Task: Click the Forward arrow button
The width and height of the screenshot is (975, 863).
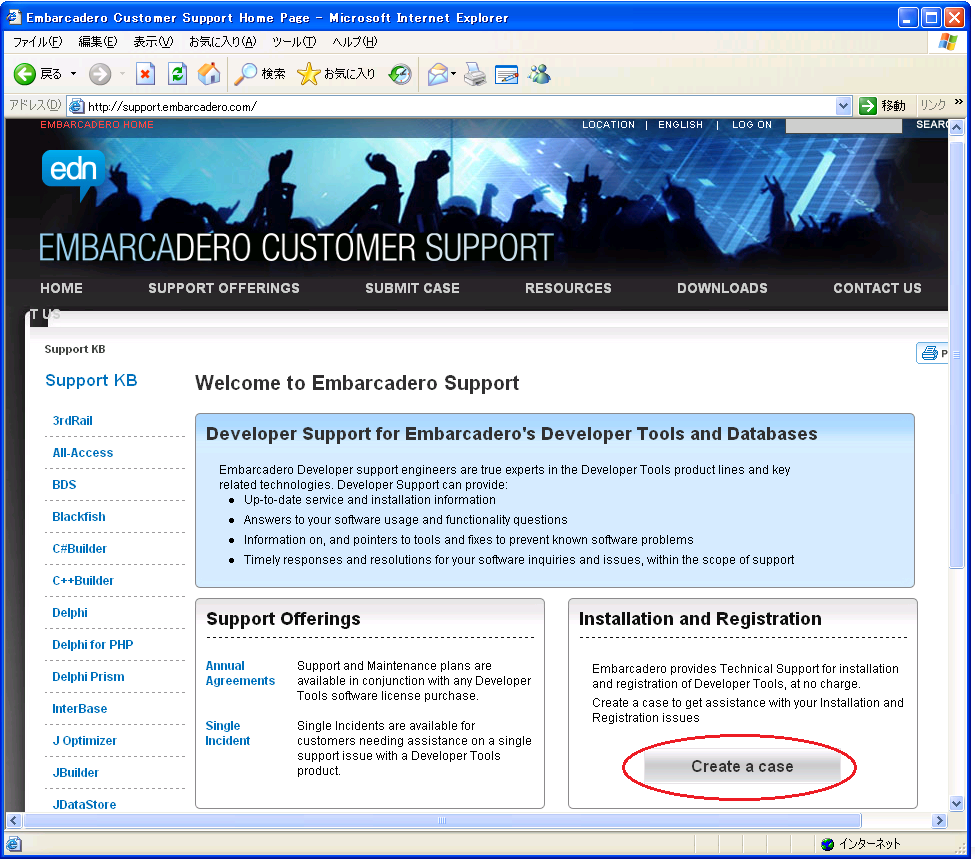Action: pyautogui.click(x=99, y=75)
